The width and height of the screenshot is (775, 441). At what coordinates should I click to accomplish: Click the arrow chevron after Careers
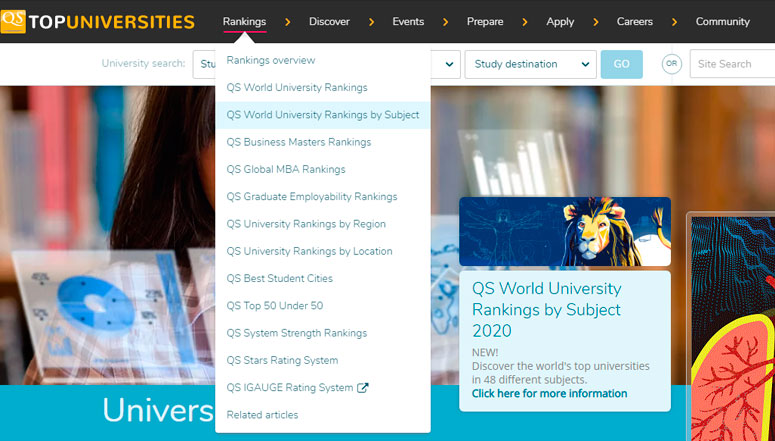pos(674,22)
